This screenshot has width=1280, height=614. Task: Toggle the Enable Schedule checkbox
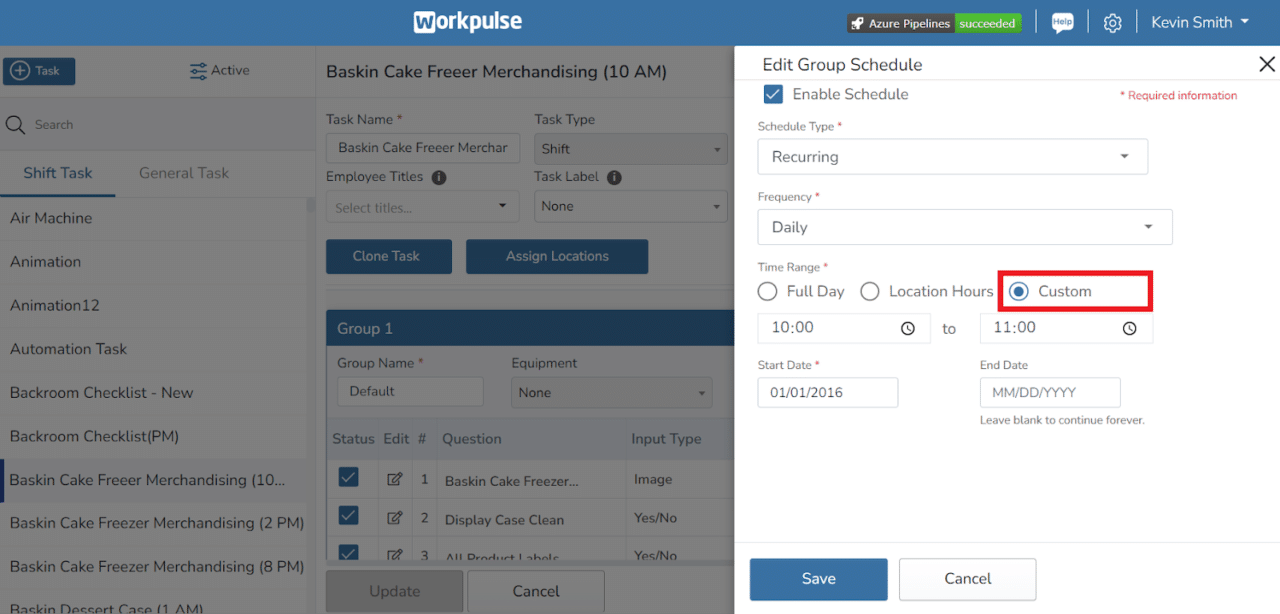(773, 94)
